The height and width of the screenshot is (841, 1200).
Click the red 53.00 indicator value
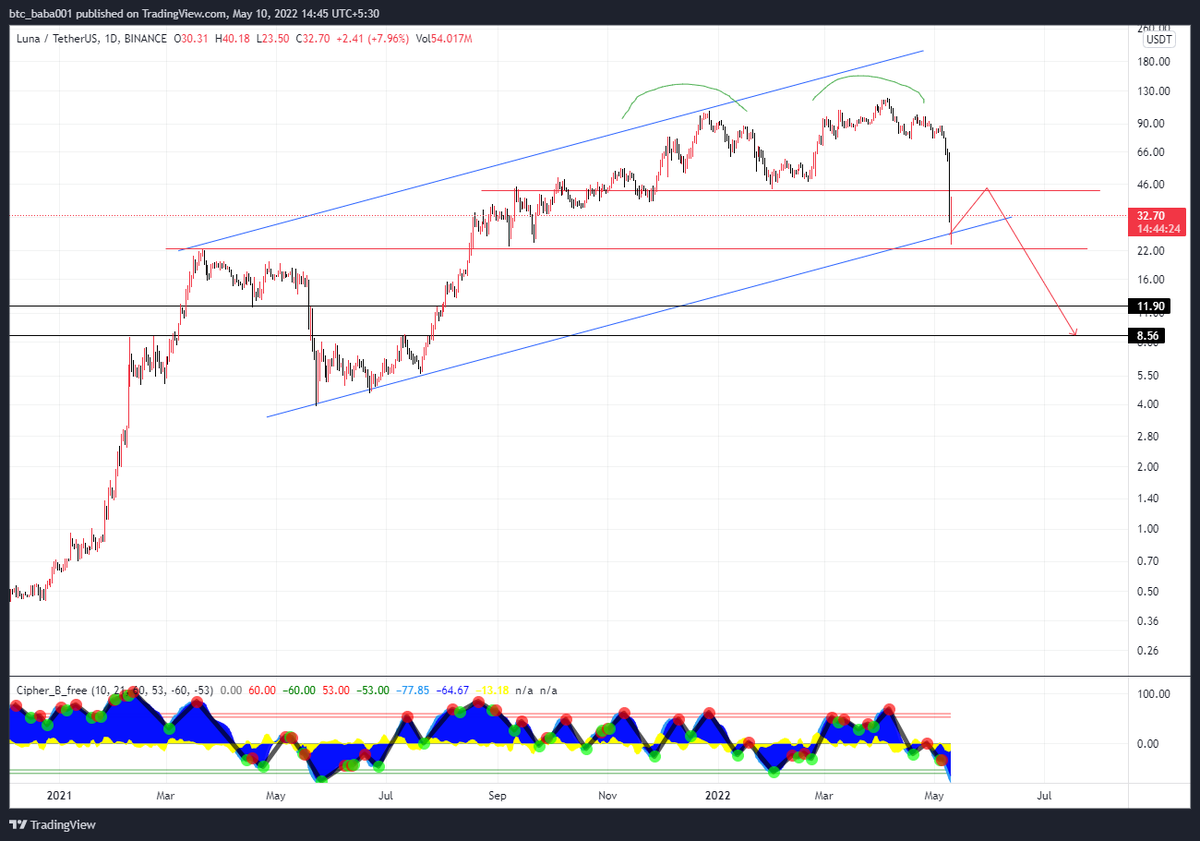tap(337, 691)
